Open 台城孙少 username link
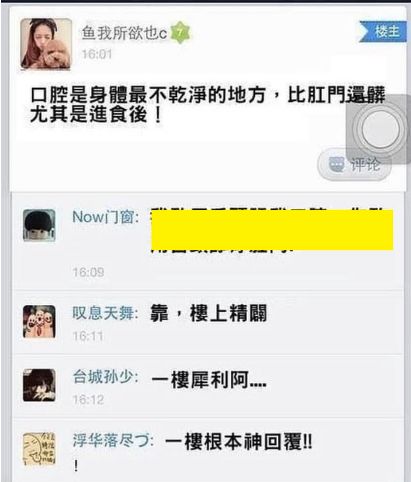 tap(105, 377)
